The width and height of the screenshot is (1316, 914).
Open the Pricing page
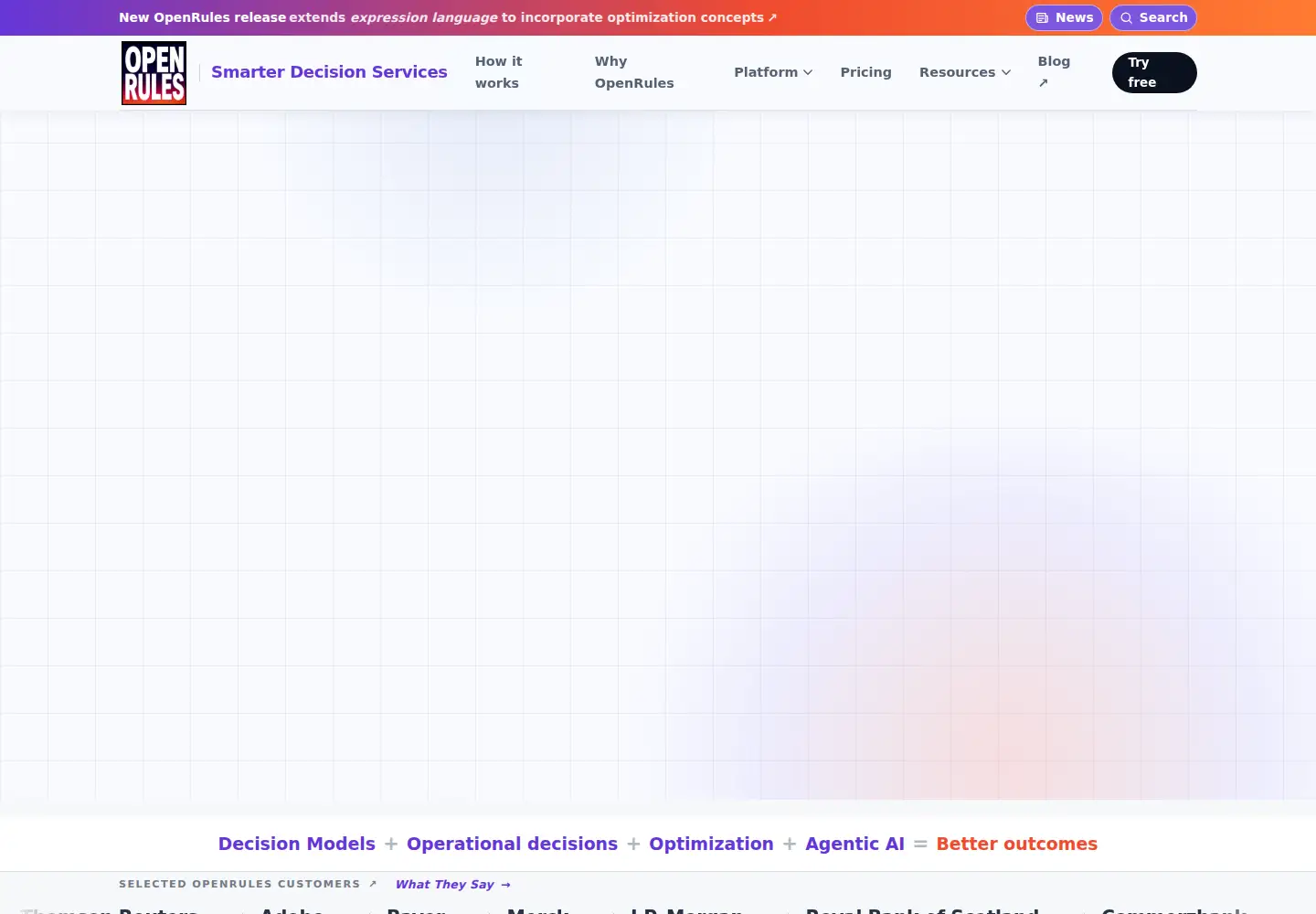coord(865,72)
